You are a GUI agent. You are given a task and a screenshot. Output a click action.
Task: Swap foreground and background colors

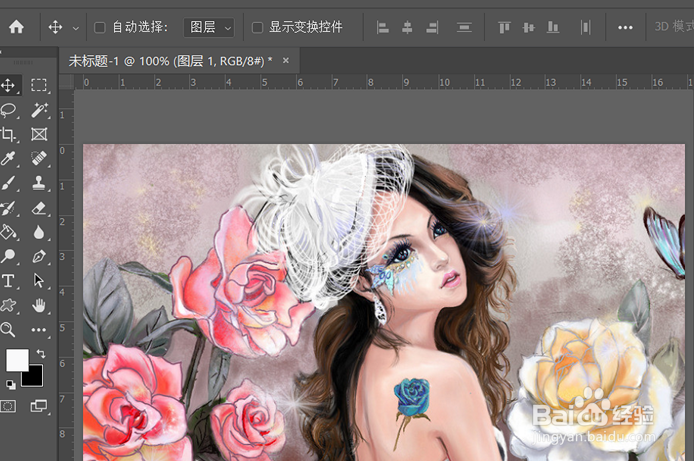pos(41,353)
